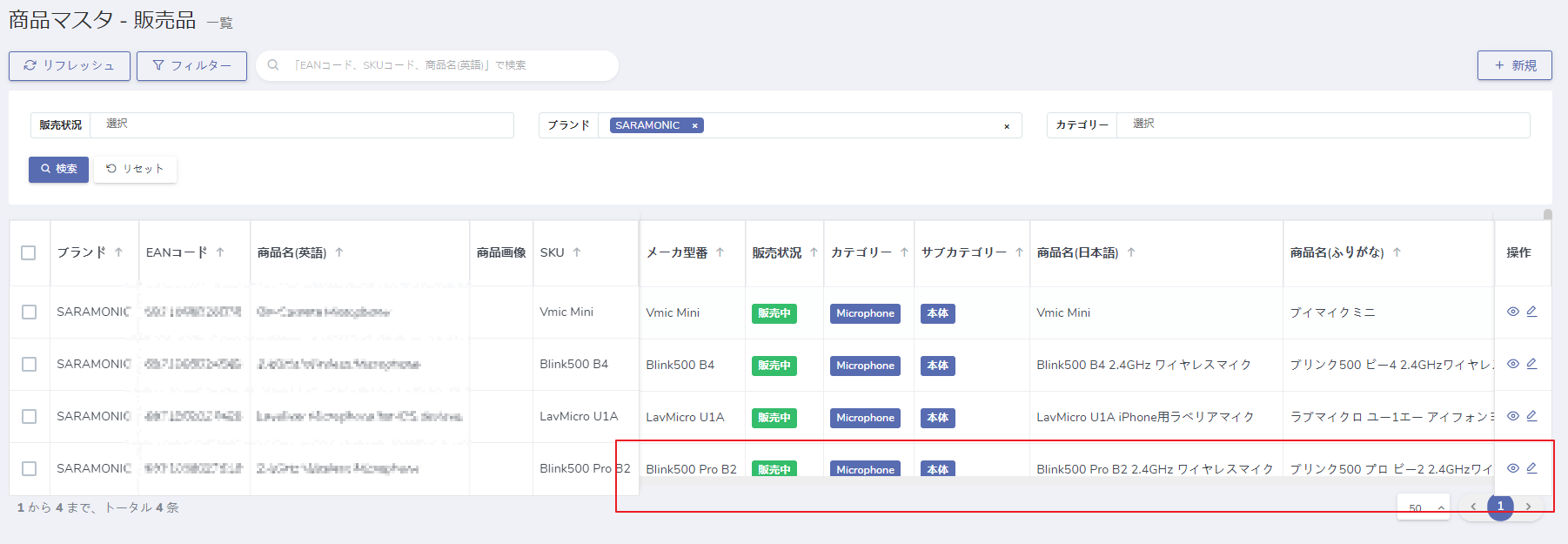Remove the SARAMONIC brand tag
Viewport: 1568px width, 544px height.
click(694, 125)
